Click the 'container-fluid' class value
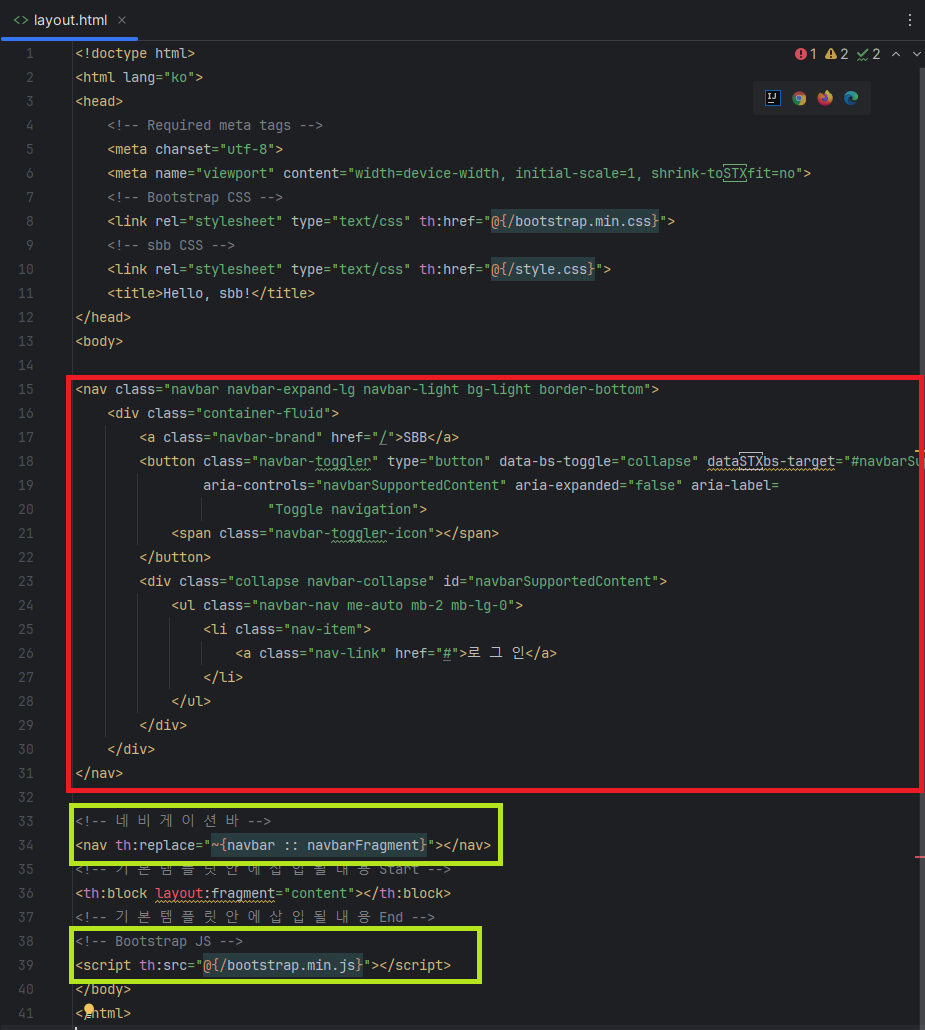This screenshot has width=925, height=1030. click(263, 414)
